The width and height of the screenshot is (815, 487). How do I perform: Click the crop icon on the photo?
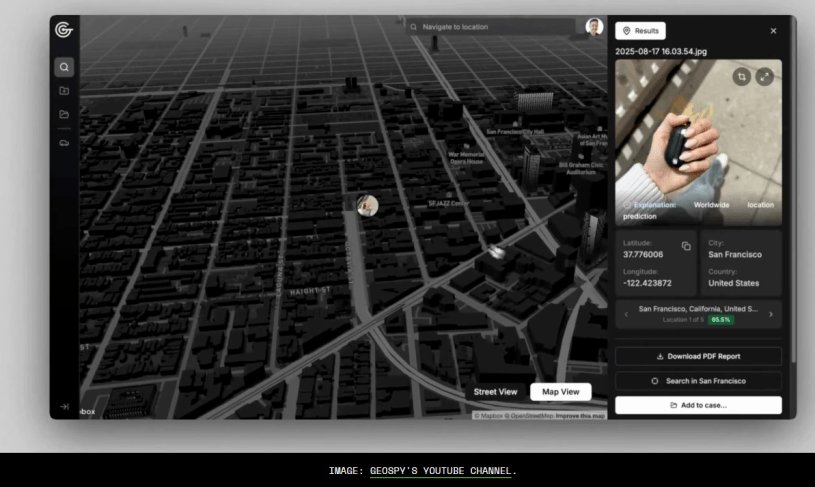coord(741,76)
